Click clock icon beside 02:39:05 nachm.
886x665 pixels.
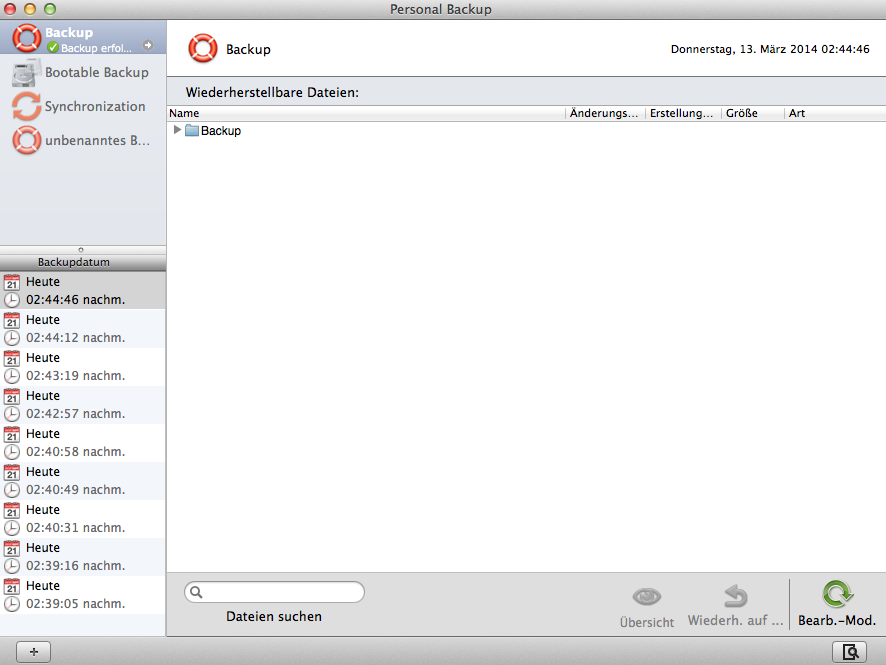[12, 604]
